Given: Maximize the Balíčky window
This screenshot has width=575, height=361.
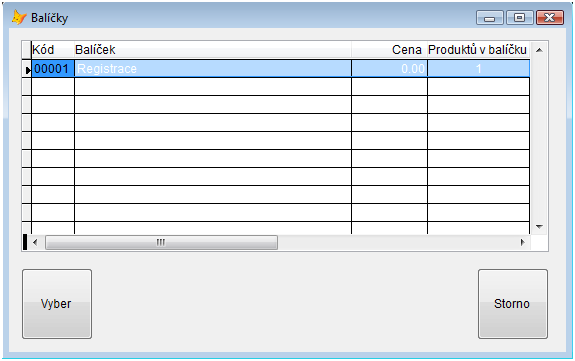Looking at the screenshot, I should (519, 18).
